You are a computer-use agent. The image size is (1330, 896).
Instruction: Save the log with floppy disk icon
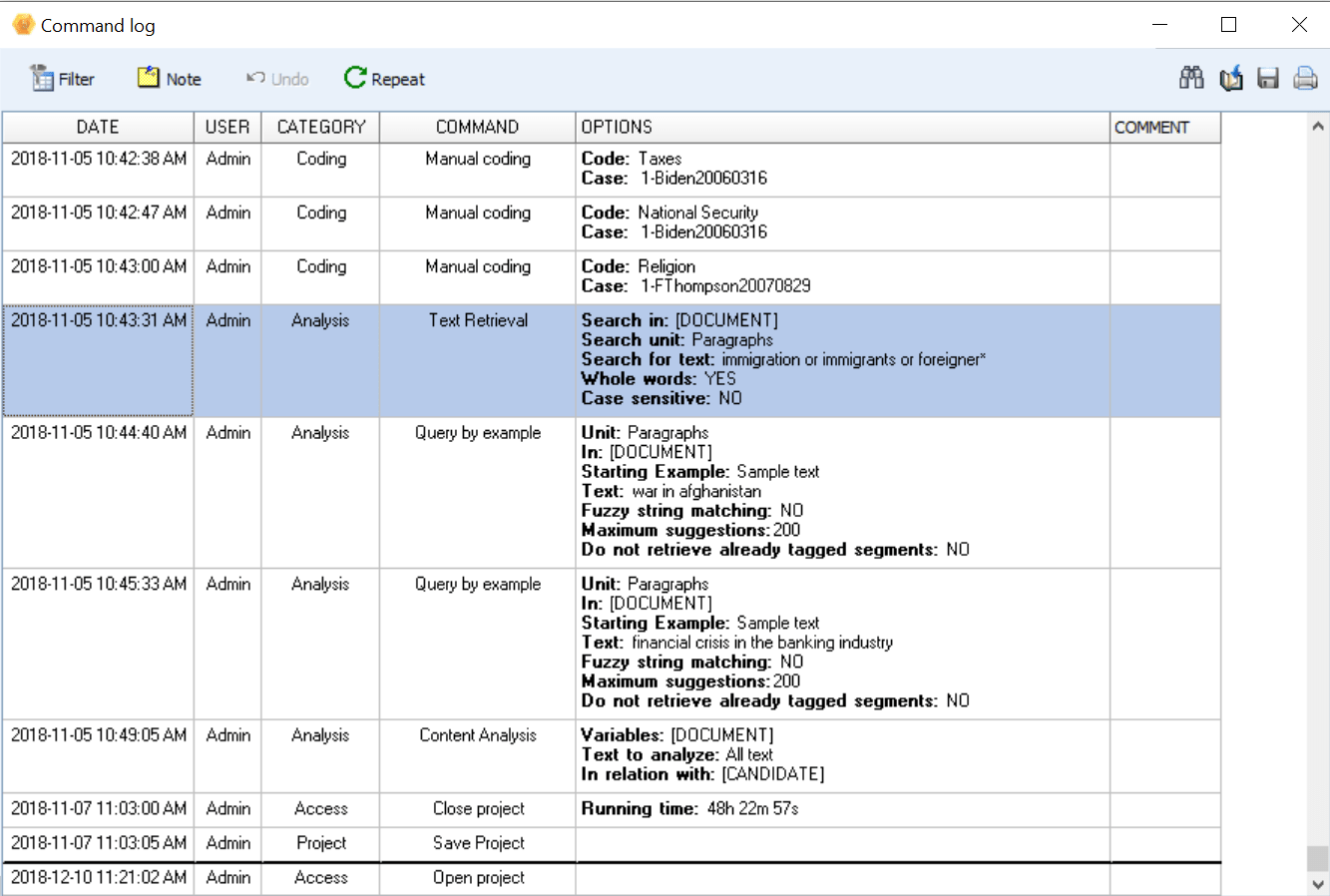click(x=1268, y=79)
